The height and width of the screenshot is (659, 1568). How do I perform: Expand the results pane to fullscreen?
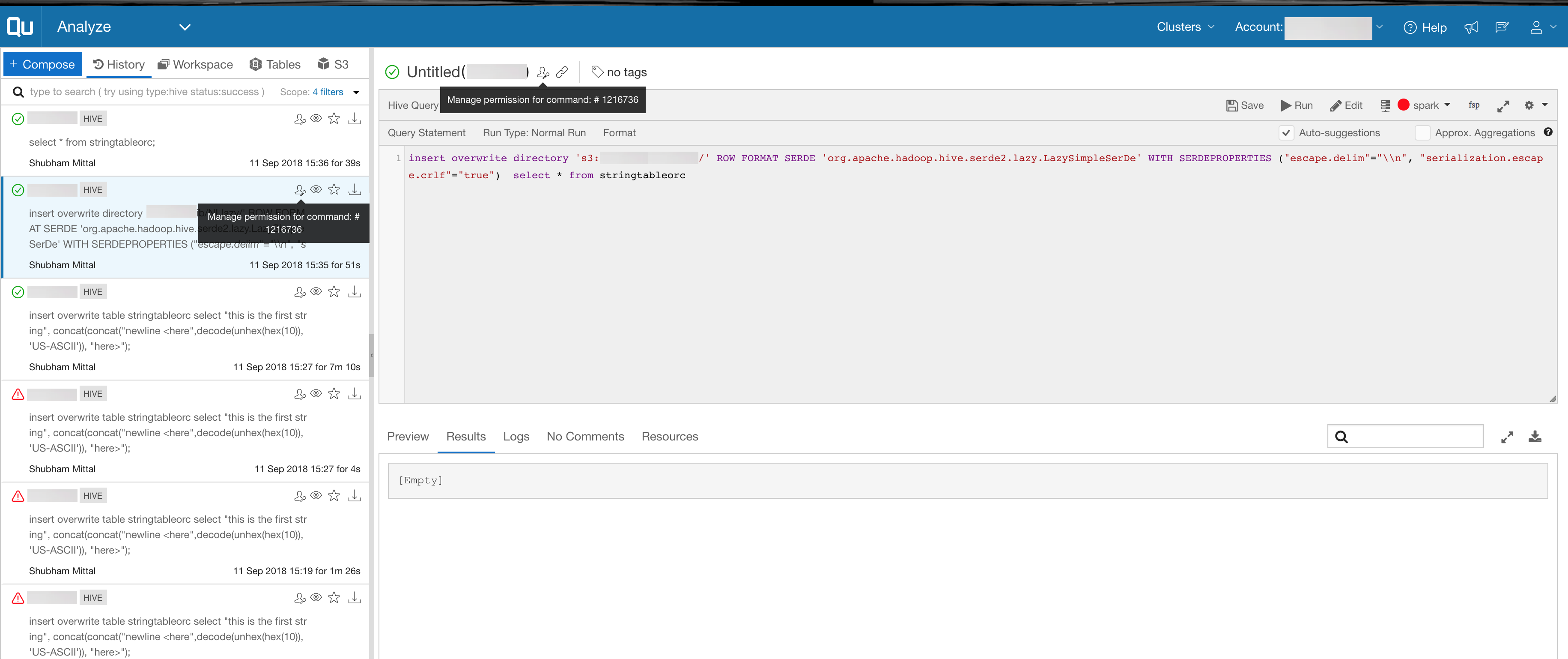point(1506,437)
